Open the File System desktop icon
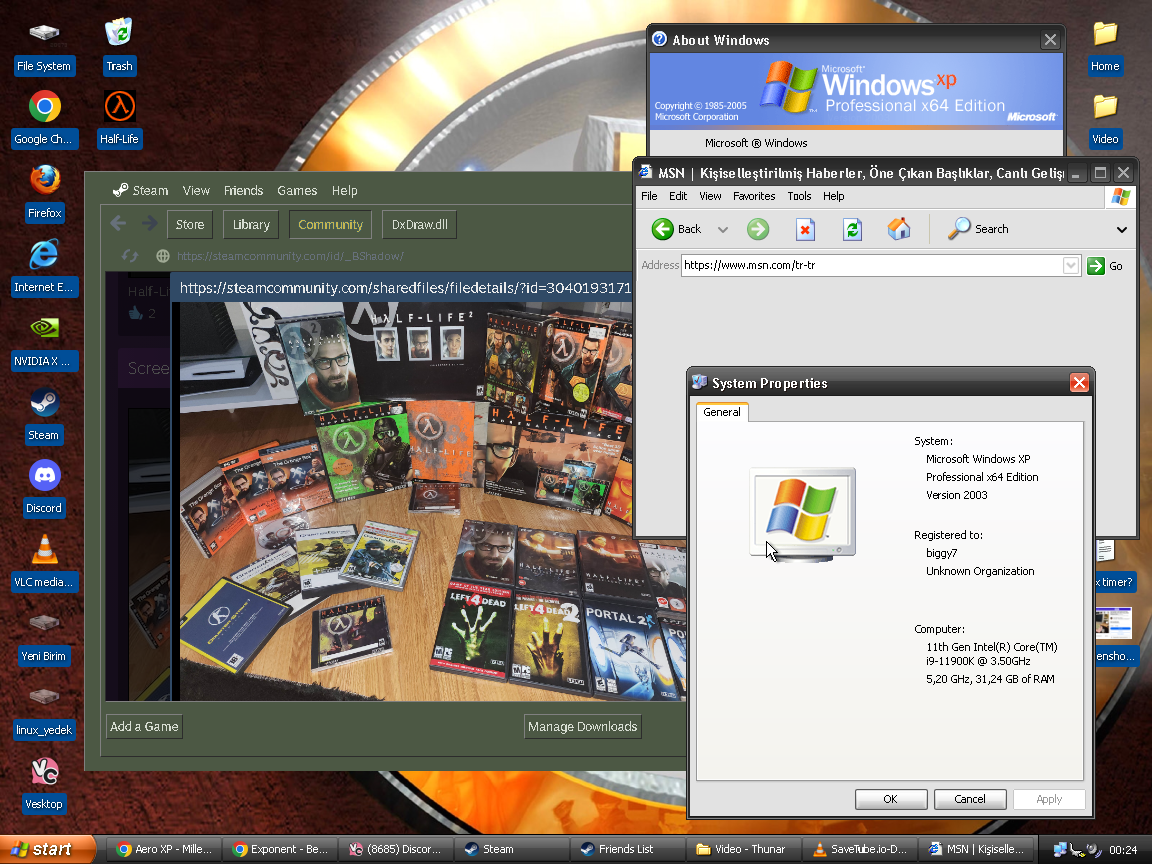The height and width of the screenshot is (864, 1152). click(44, 47)
